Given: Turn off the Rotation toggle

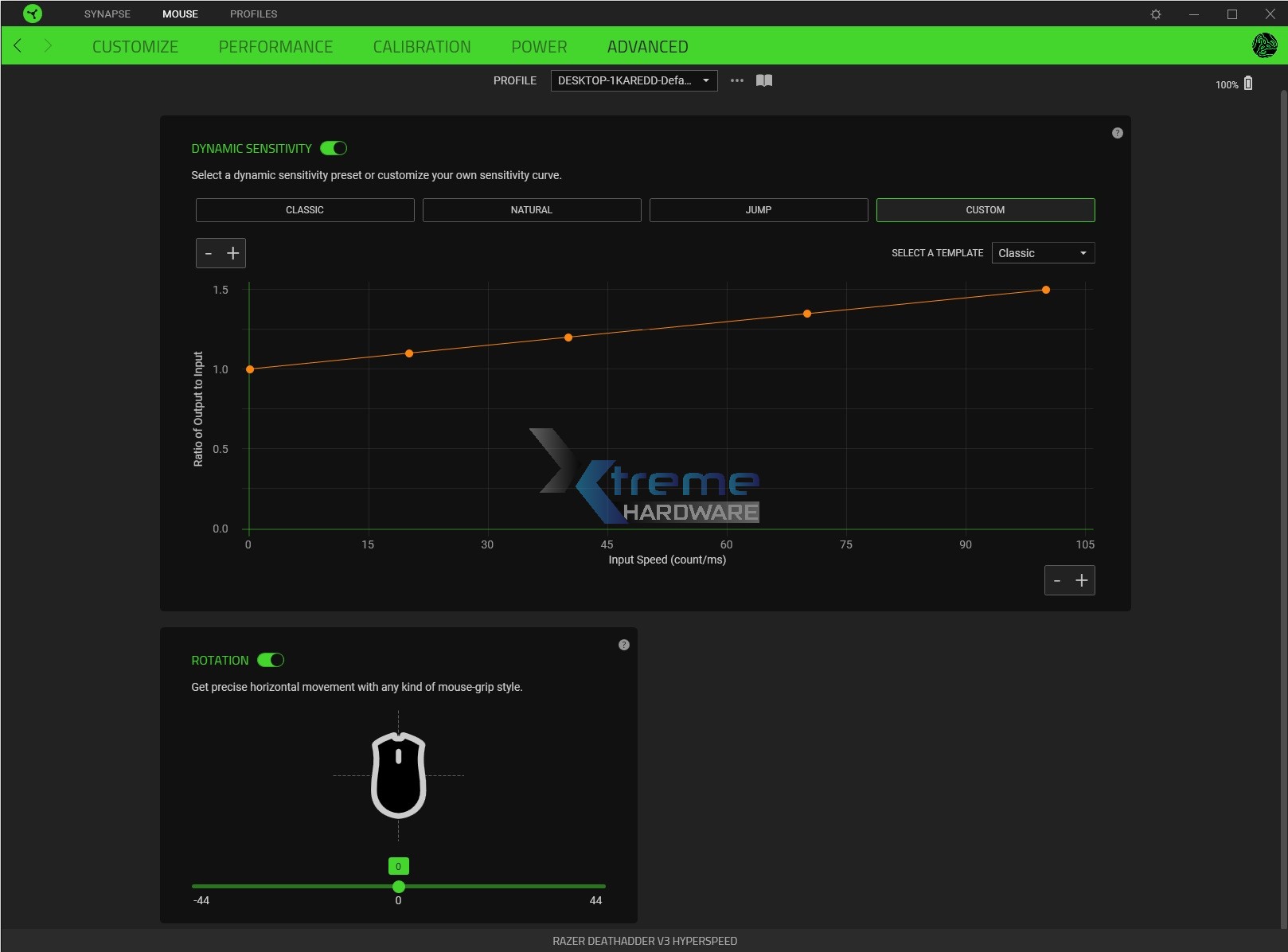Looking at the screenshot, I should pyautogui.click(x=271, y=660).
